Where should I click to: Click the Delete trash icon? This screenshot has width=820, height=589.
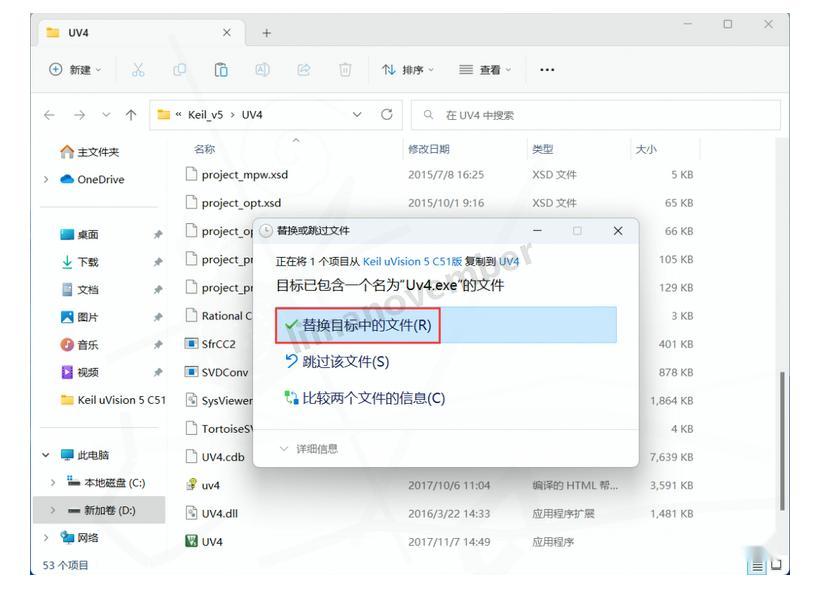345,70
